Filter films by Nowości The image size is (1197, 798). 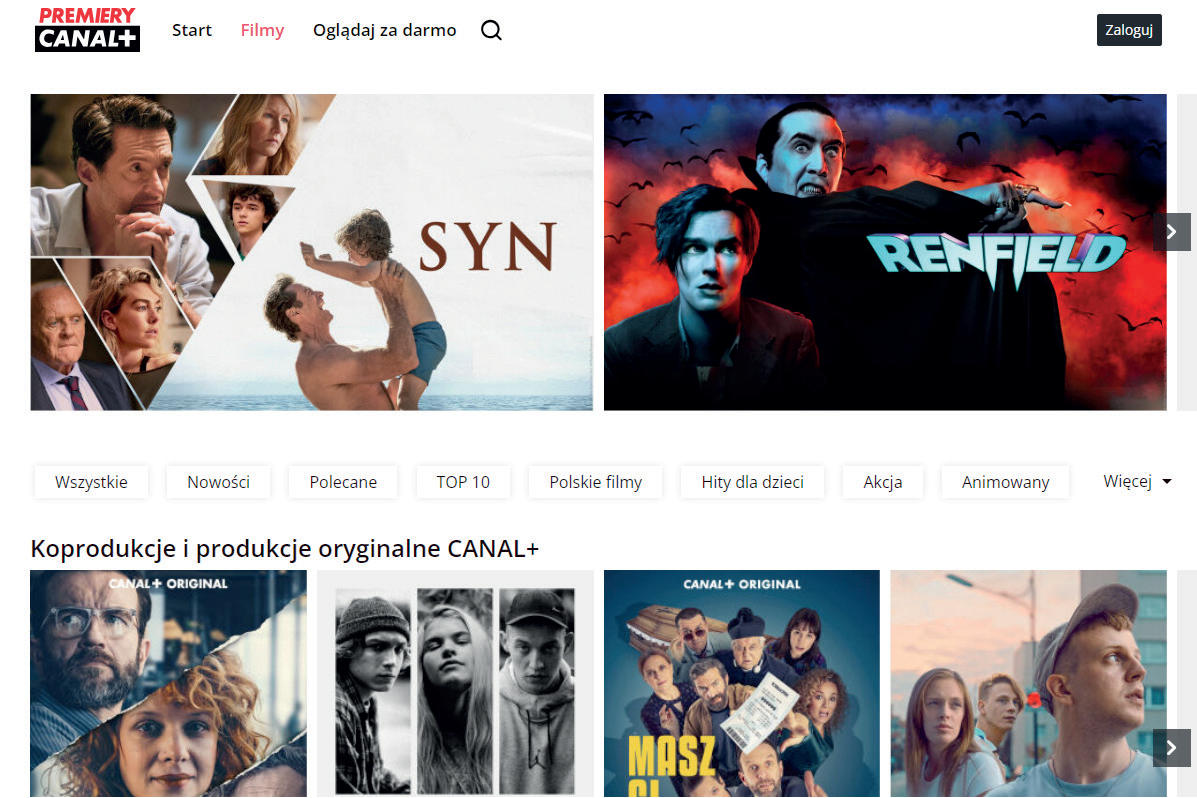pos(218,482)
